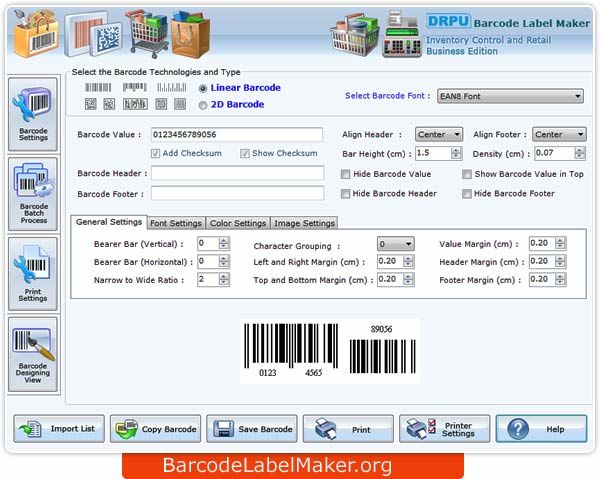600x479 pixels.
Task: Click the cash register header icon
Action: tap(402, 34)
